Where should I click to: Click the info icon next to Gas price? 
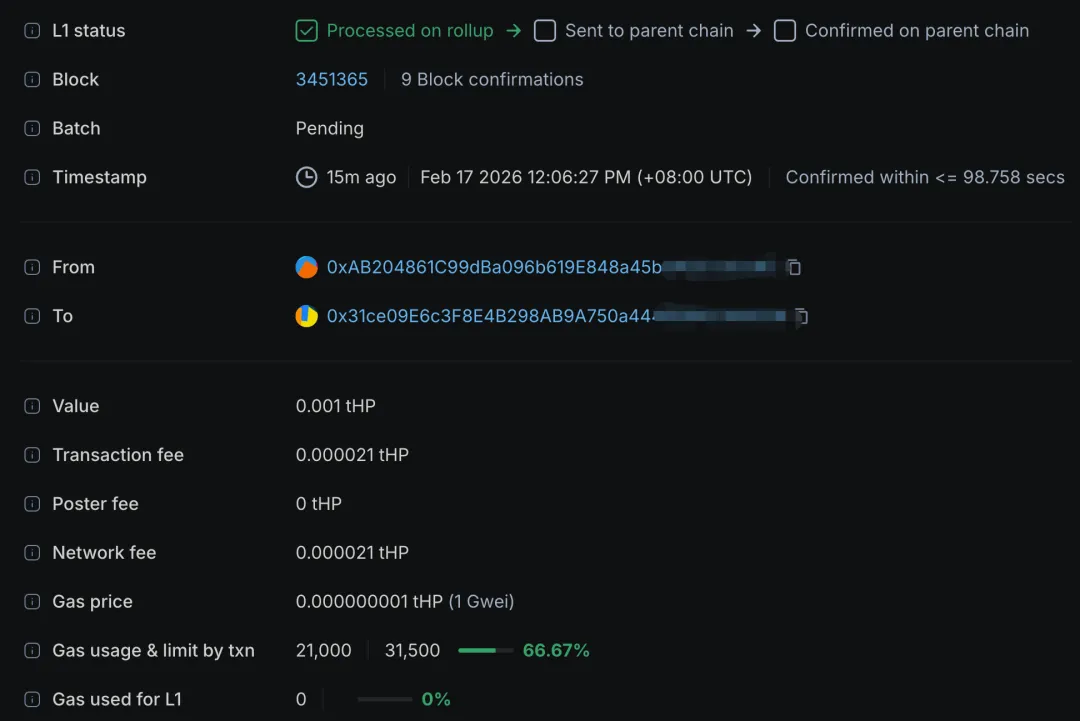pyautogui.click(x=32, y=602)
